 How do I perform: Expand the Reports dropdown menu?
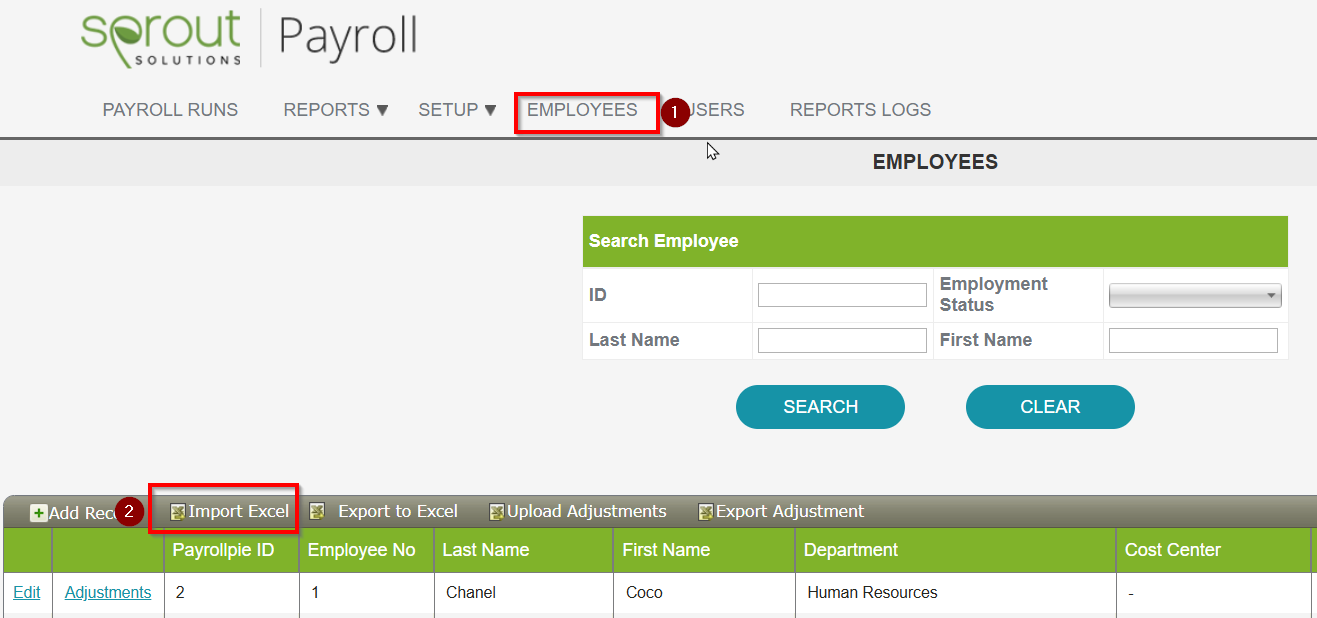tap(336, 110)
